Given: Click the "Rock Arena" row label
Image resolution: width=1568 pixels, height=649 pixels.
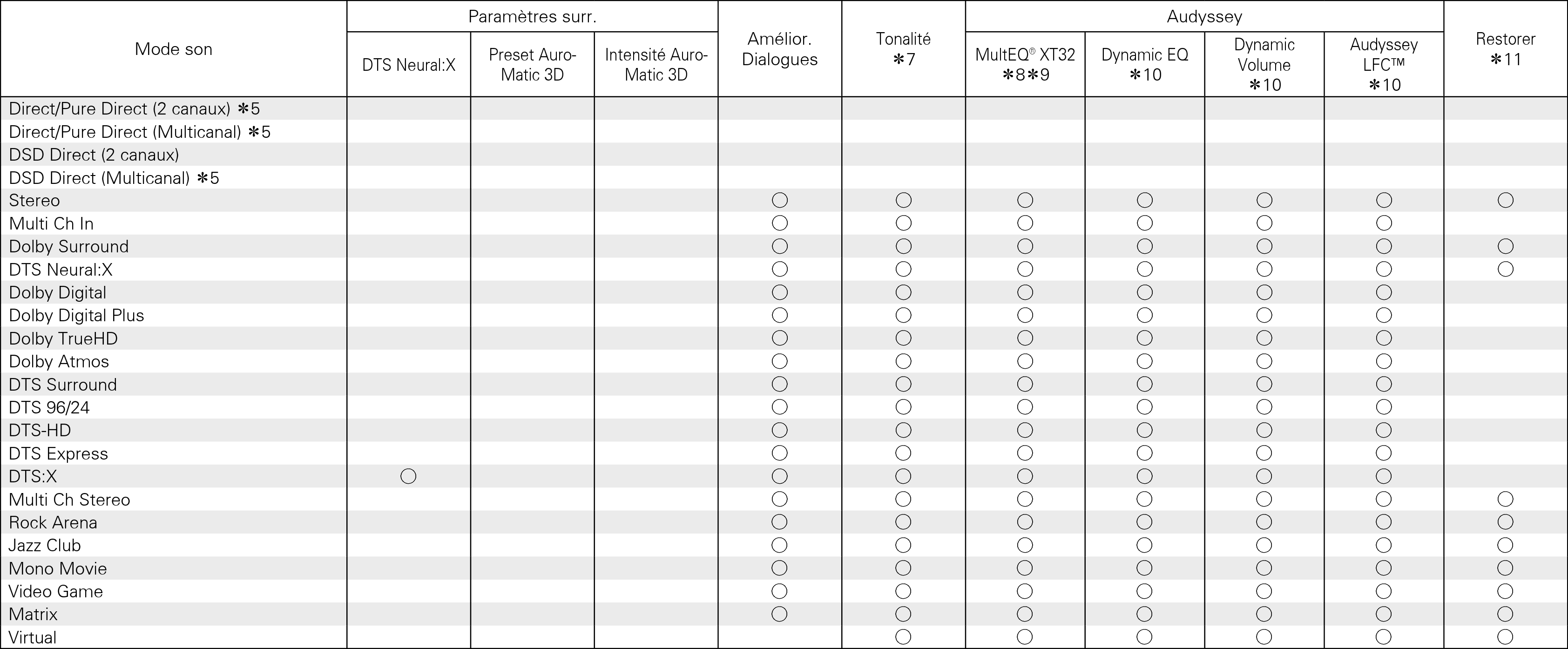Looking at the screenshot, I should [53, 522].
